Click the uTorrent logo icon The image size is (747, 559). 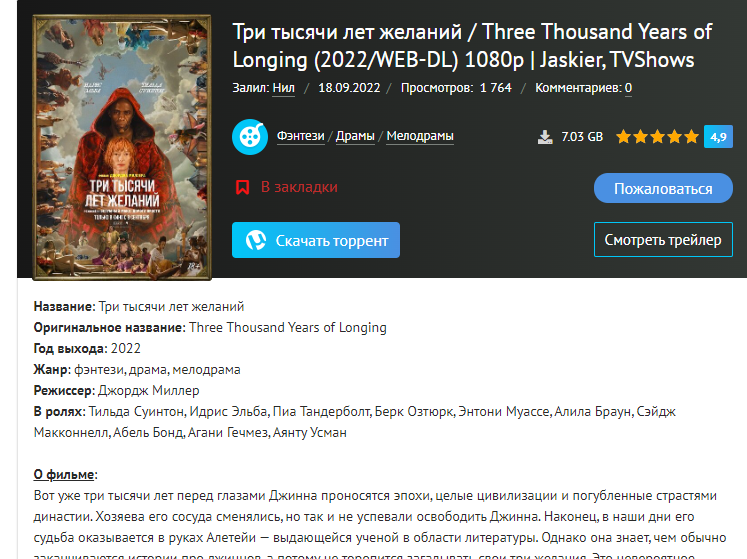pyautogui.click(x=256, y=241)
